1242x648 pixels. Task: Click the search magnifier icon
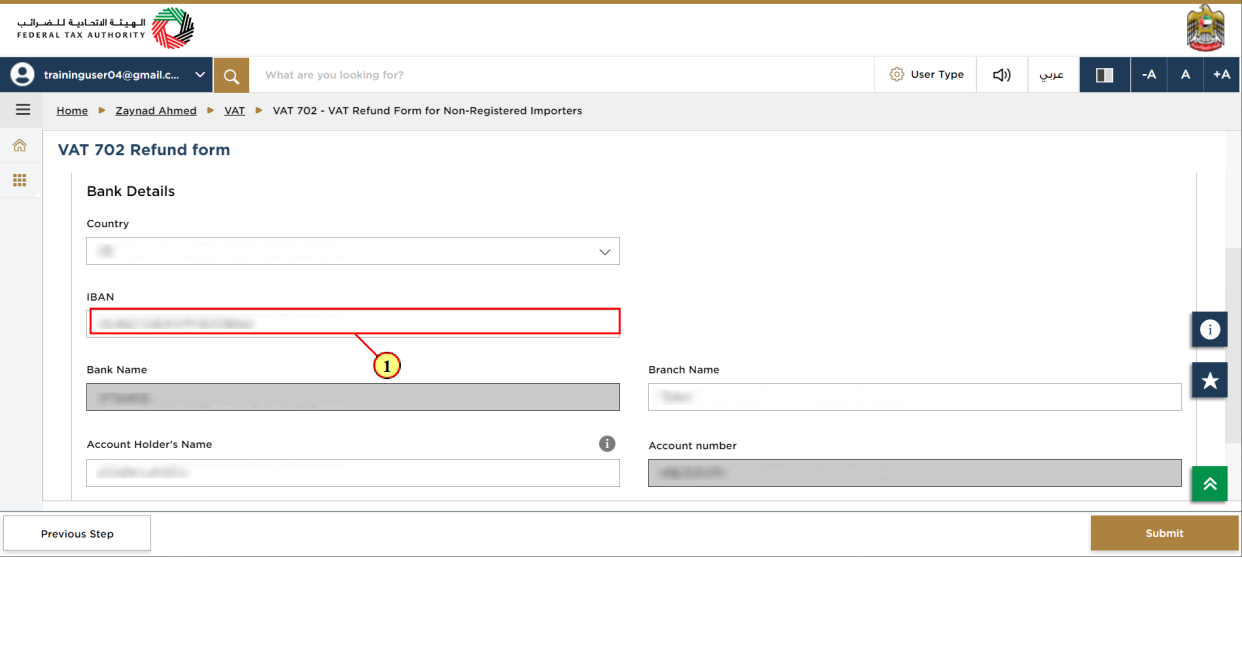(x=231, y=75)
